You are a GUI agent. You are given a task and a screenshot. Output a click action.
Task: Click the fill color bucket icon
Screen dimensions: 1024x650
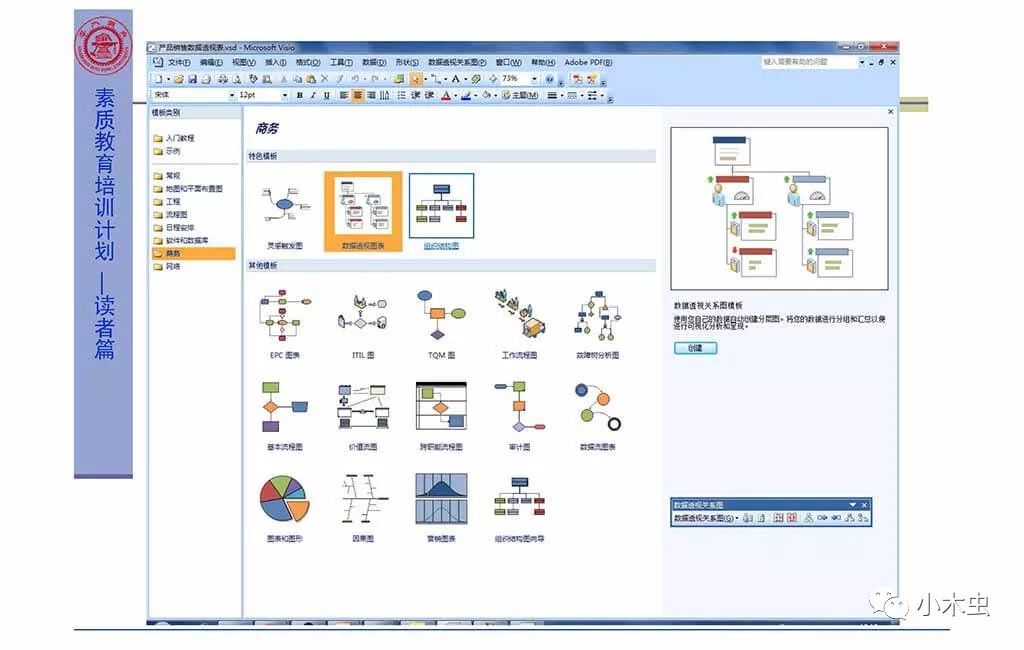[x=487, y=95]
